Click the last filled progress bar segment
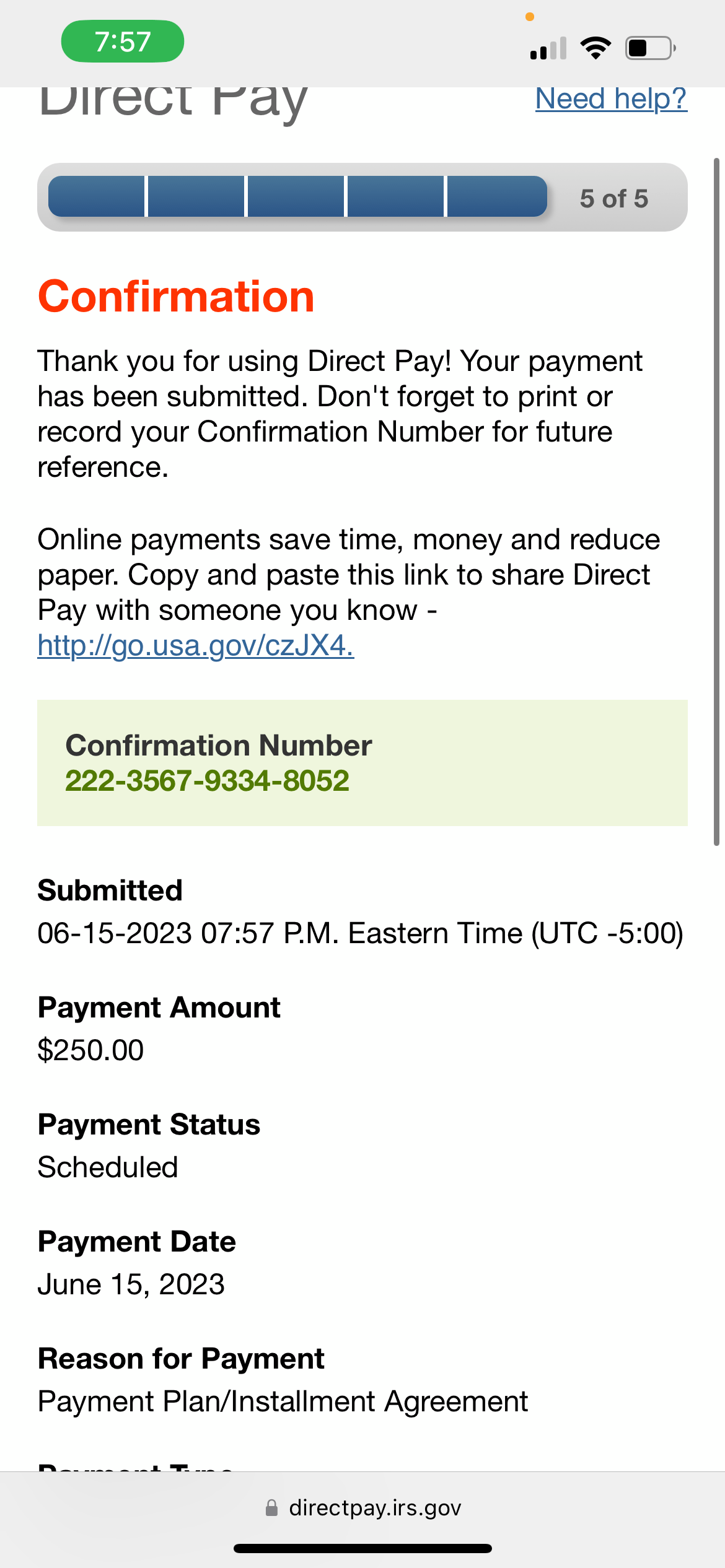Image resolution: width=725 pixels, height=1568 pixels. coord(496,197)
